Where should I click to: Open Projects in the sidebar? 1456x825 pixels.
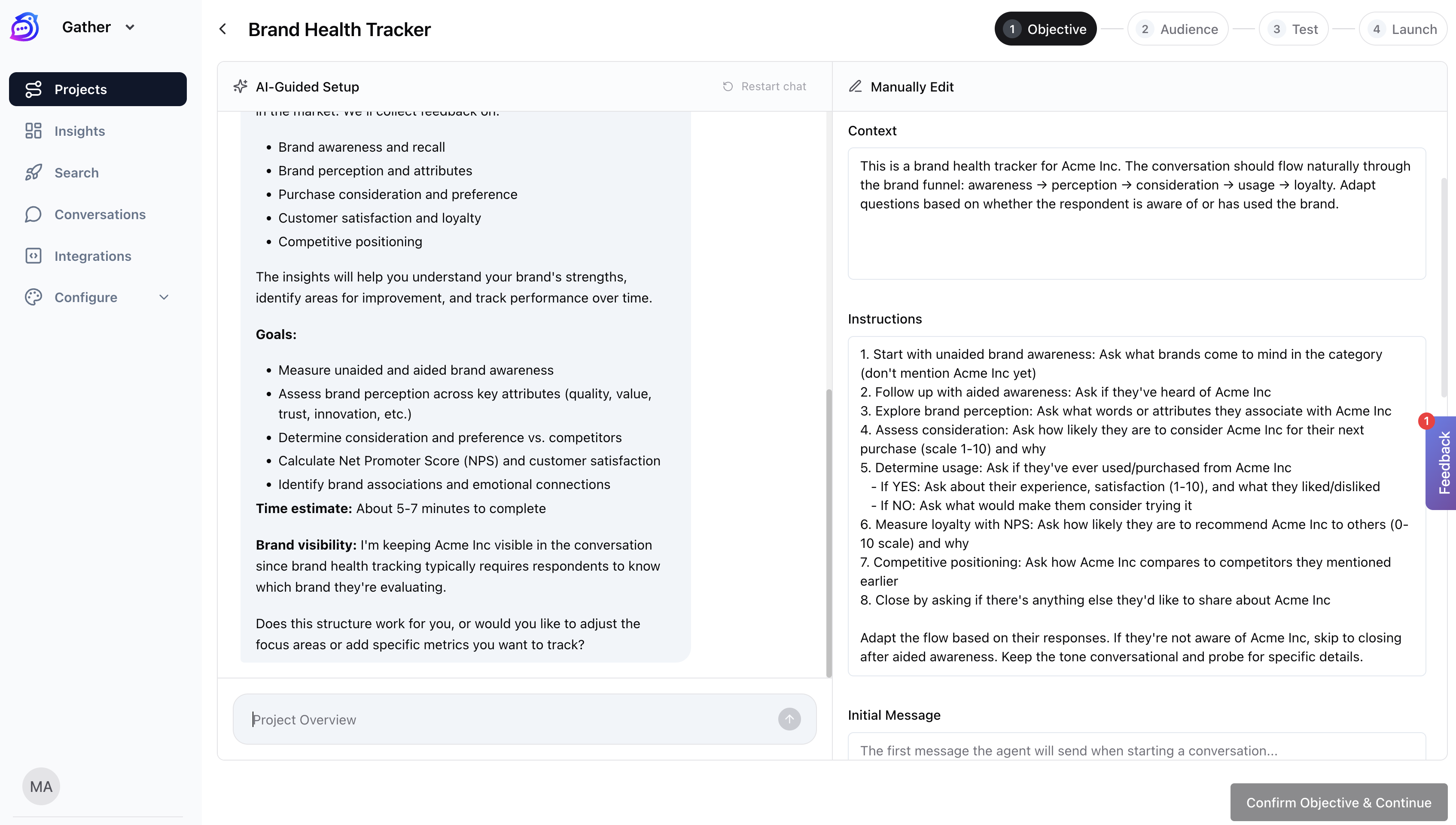click(97, 89)
